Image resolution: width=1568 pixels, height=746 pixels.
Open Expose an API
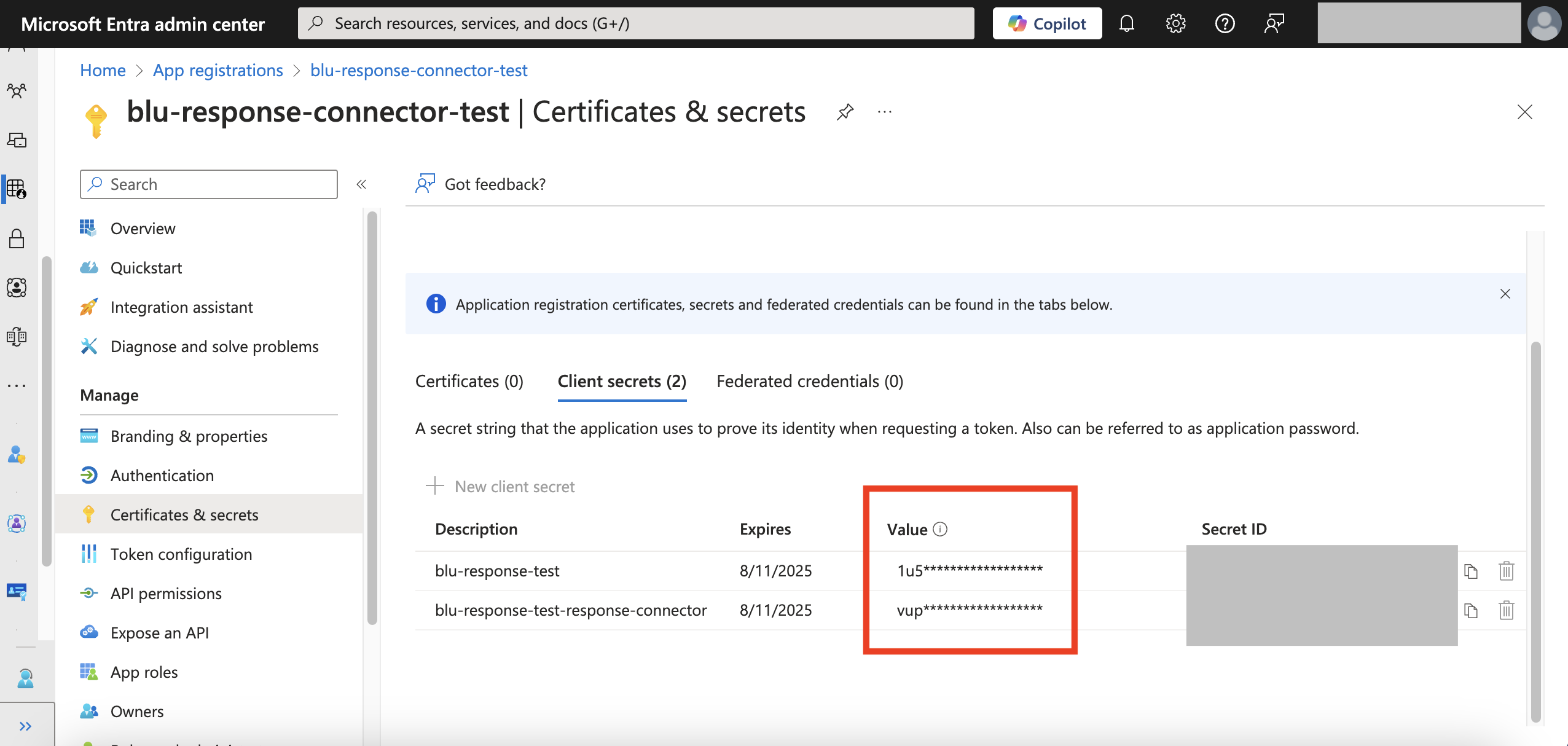(209, 633)
